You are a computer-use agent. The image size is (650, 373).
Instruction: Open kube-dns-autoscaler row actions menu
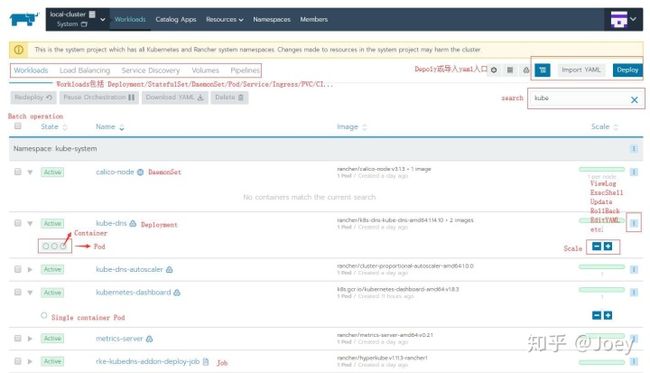(x=633, y=269)
